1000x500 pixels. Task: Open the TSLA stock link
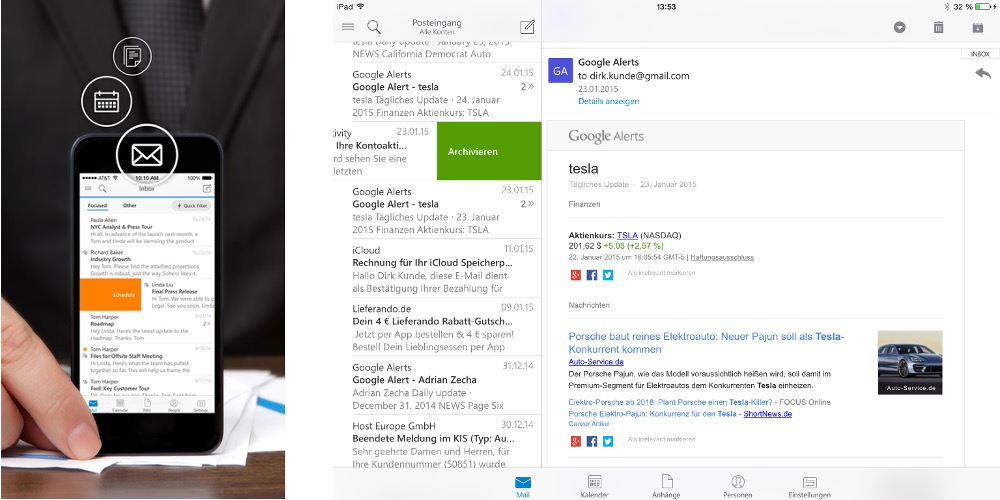627,235
